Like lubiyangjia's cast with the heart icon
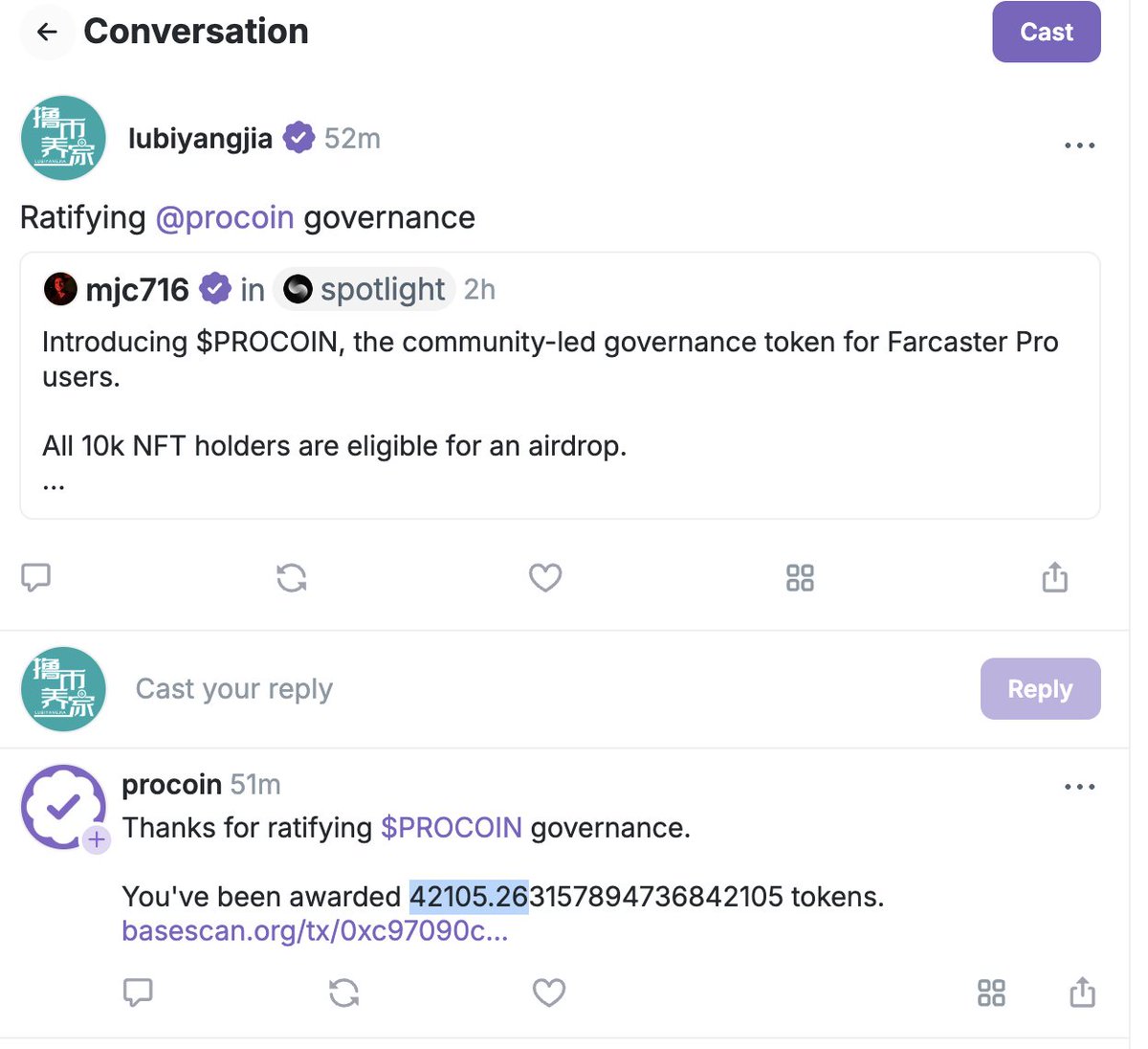Image resolution: width=1148 pixels, height=1049 pixels. [x=545, y=577]
